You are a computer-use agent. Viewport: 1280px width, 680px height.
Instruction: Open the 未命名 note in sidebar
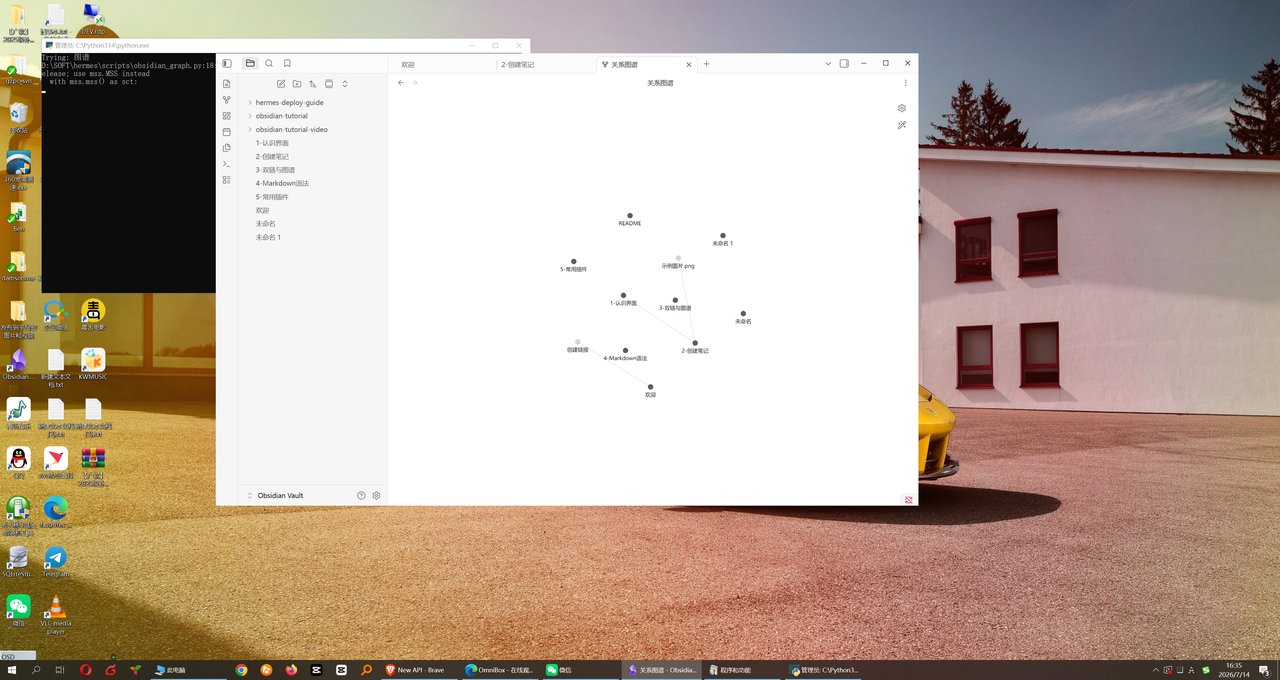tap(265, 224)
